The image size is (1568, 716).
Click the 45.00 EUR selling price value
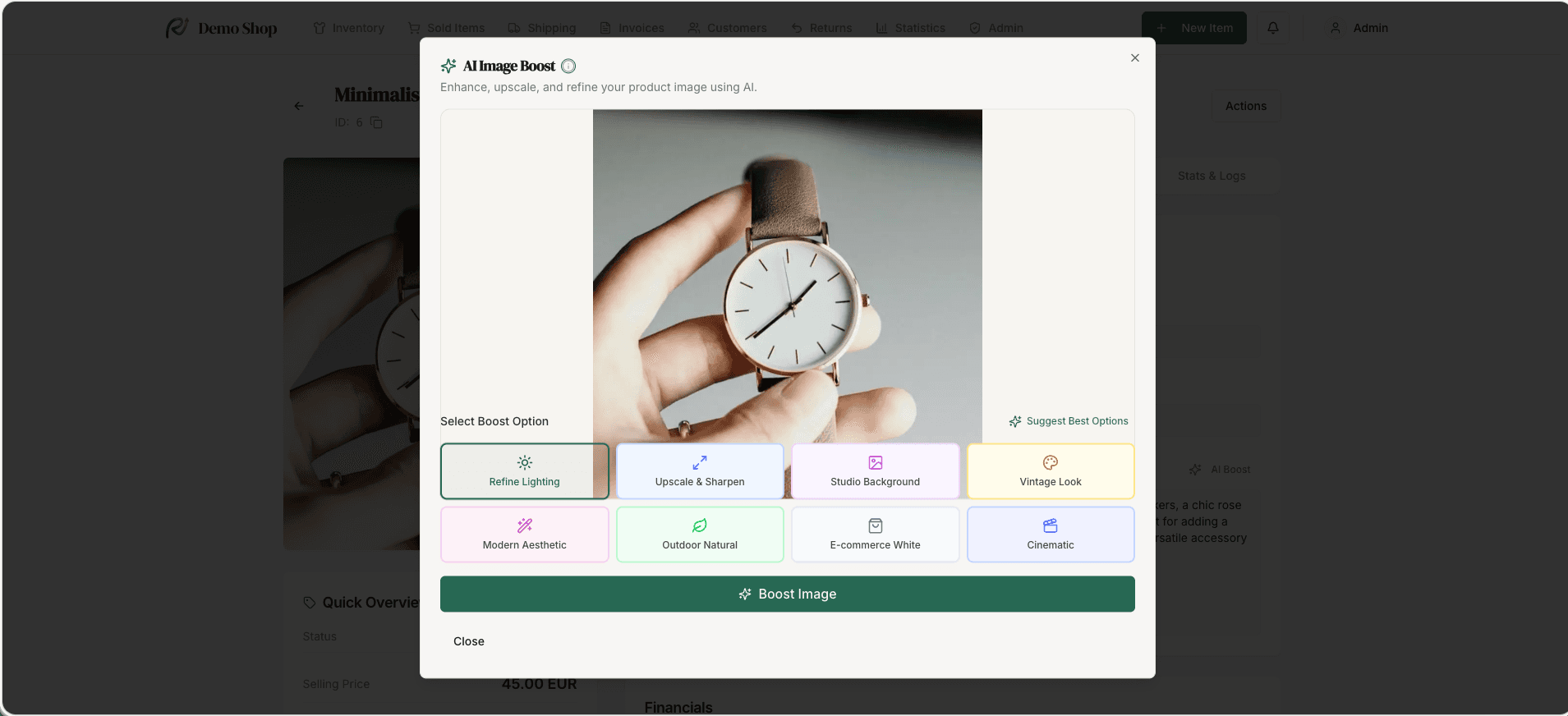click(x=540, y=684)
